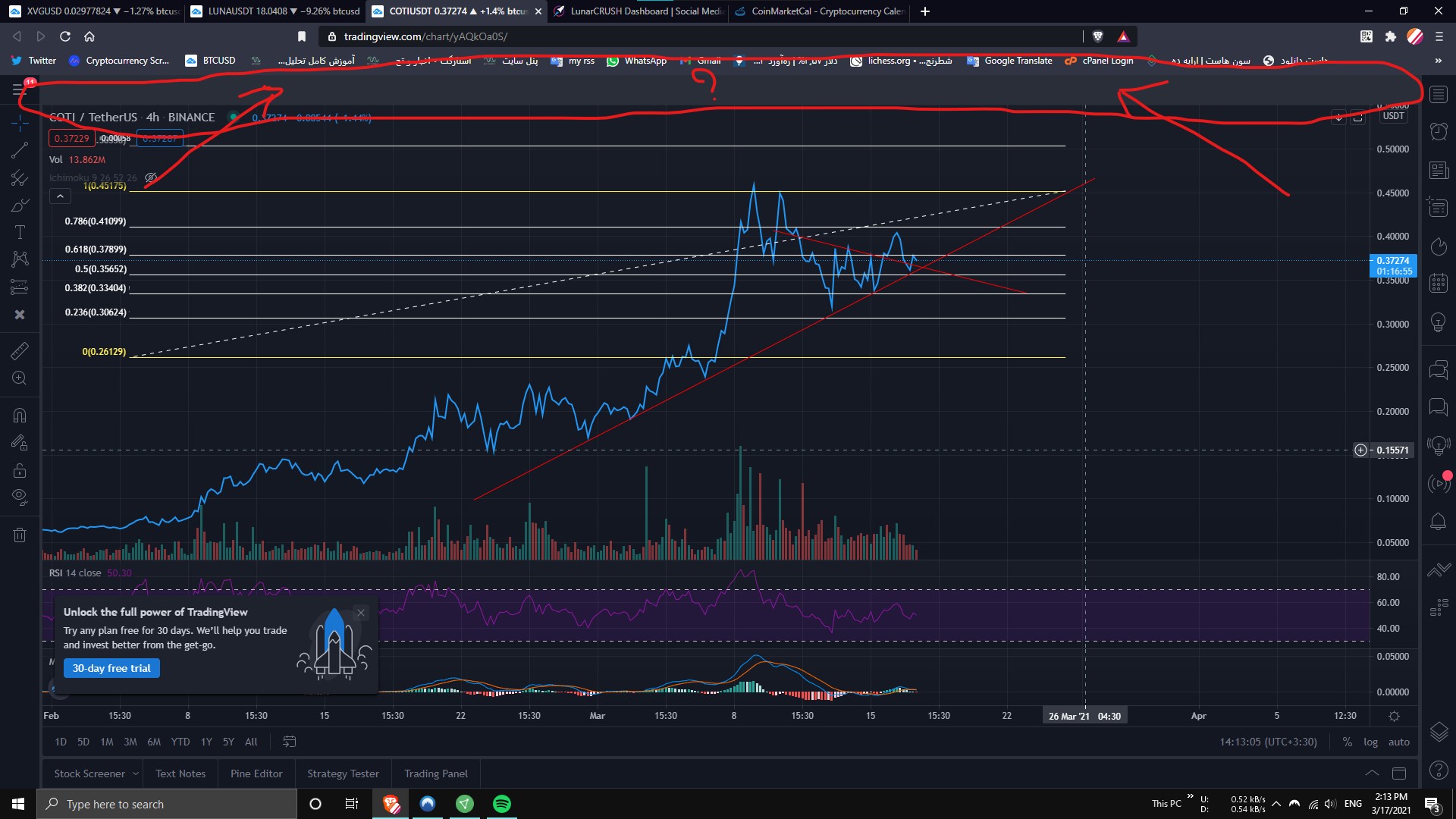This screenshot has width=1456, height=819.
Task: Open the Calendar panel in right sidebar
Action: (x=1439, y=284)
